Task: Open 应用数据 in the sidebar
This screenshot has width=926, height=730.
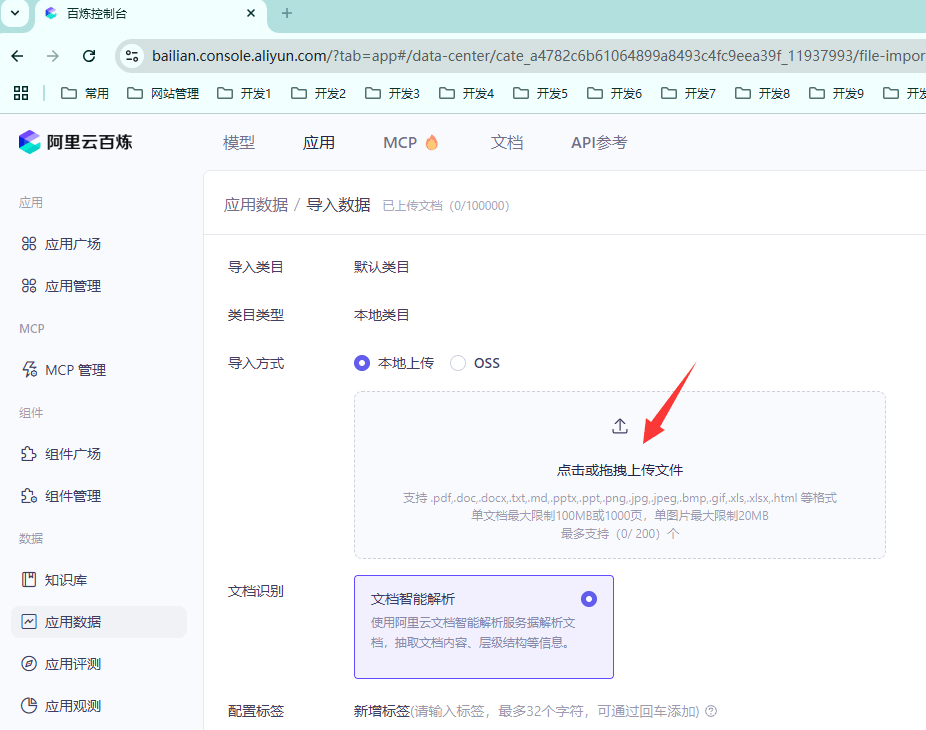Action: 99,622
